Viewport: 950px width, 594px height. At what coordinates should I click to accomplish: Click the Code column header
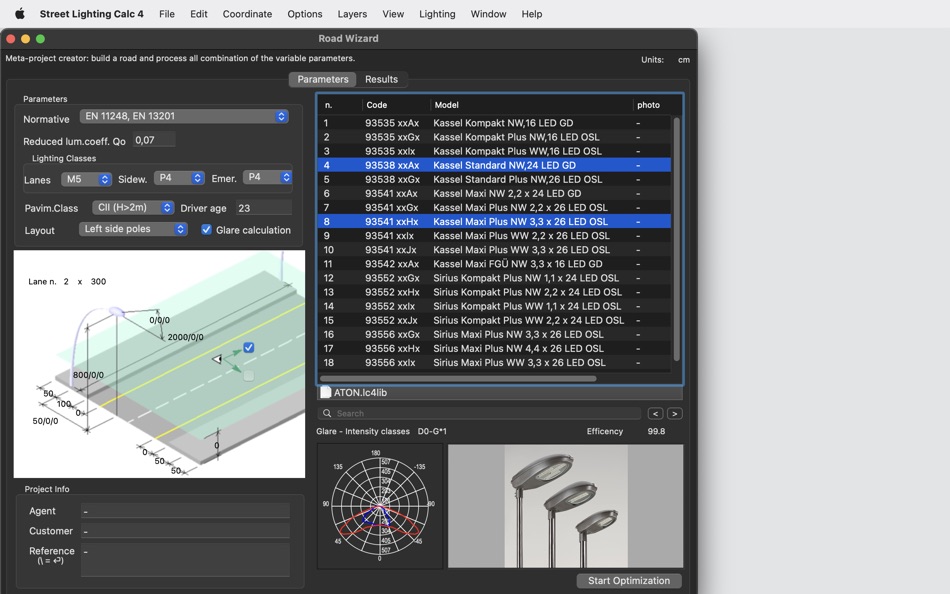(396, 105)
